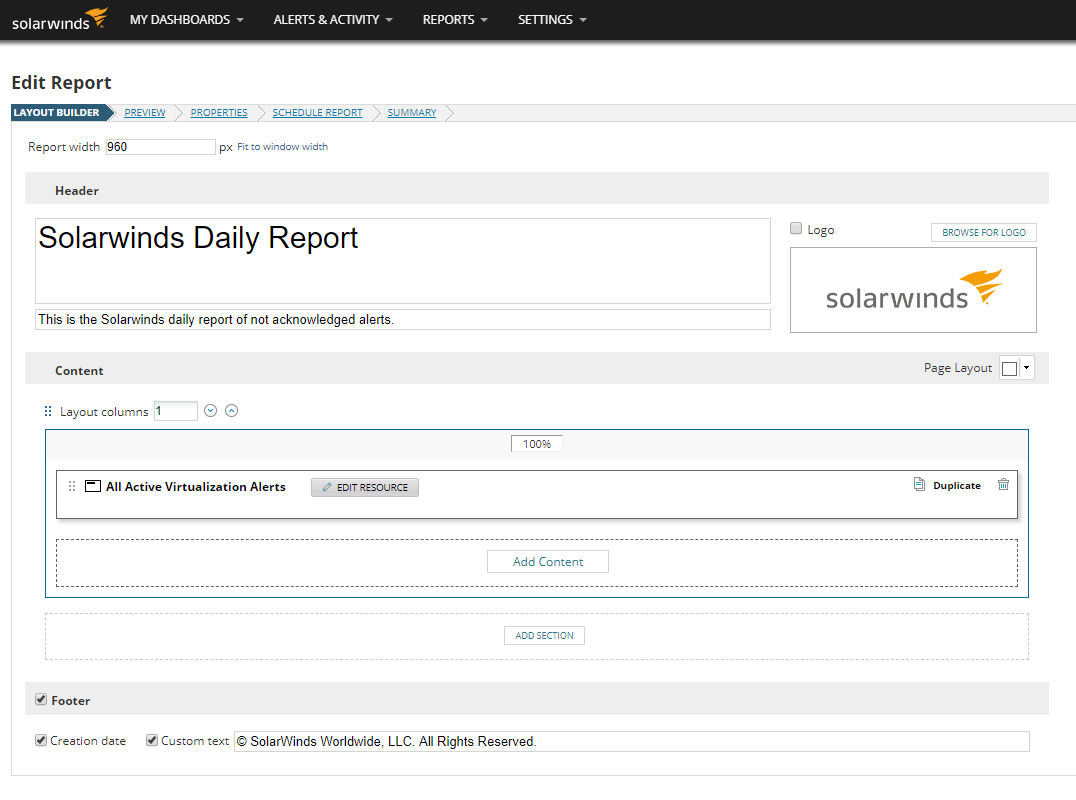Screen dimensions: 1076x800
Task: Click the pencil EDIT RESOURCE button
Action: coord(365,487)
